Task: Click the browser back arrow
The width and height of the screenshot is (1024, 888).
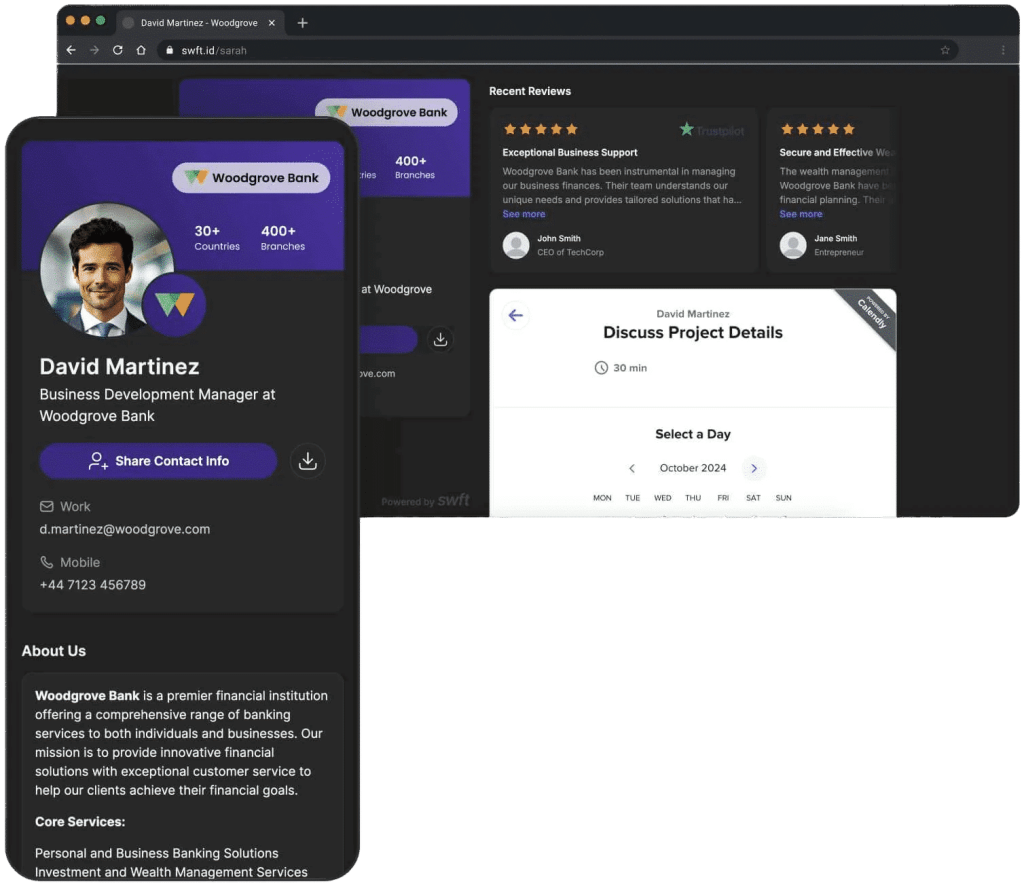Action: tap(71, 50)
